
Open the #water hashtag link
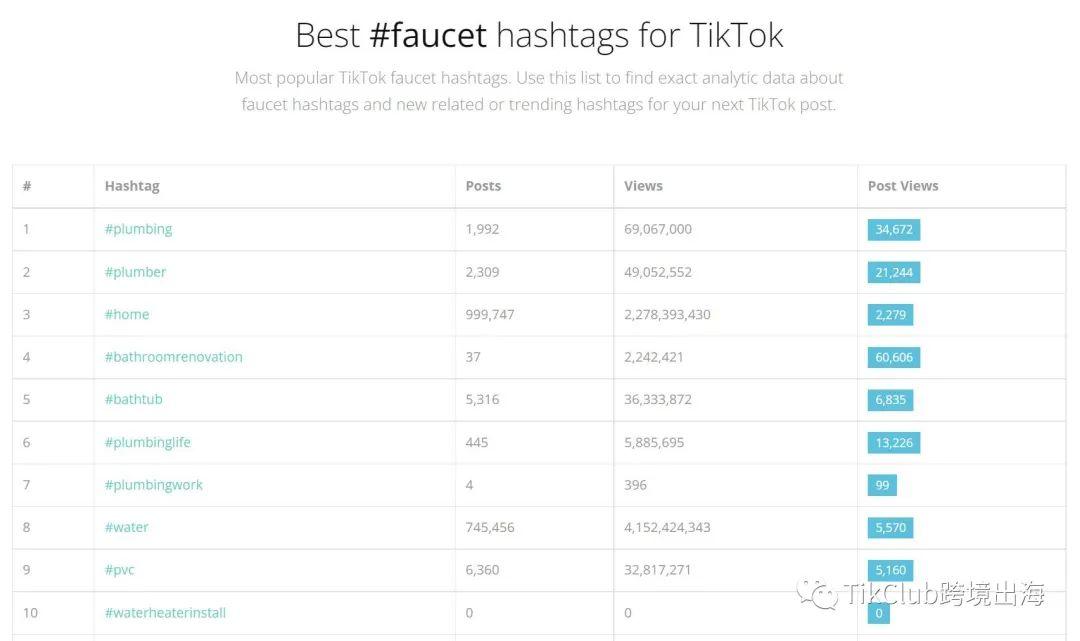127,527
